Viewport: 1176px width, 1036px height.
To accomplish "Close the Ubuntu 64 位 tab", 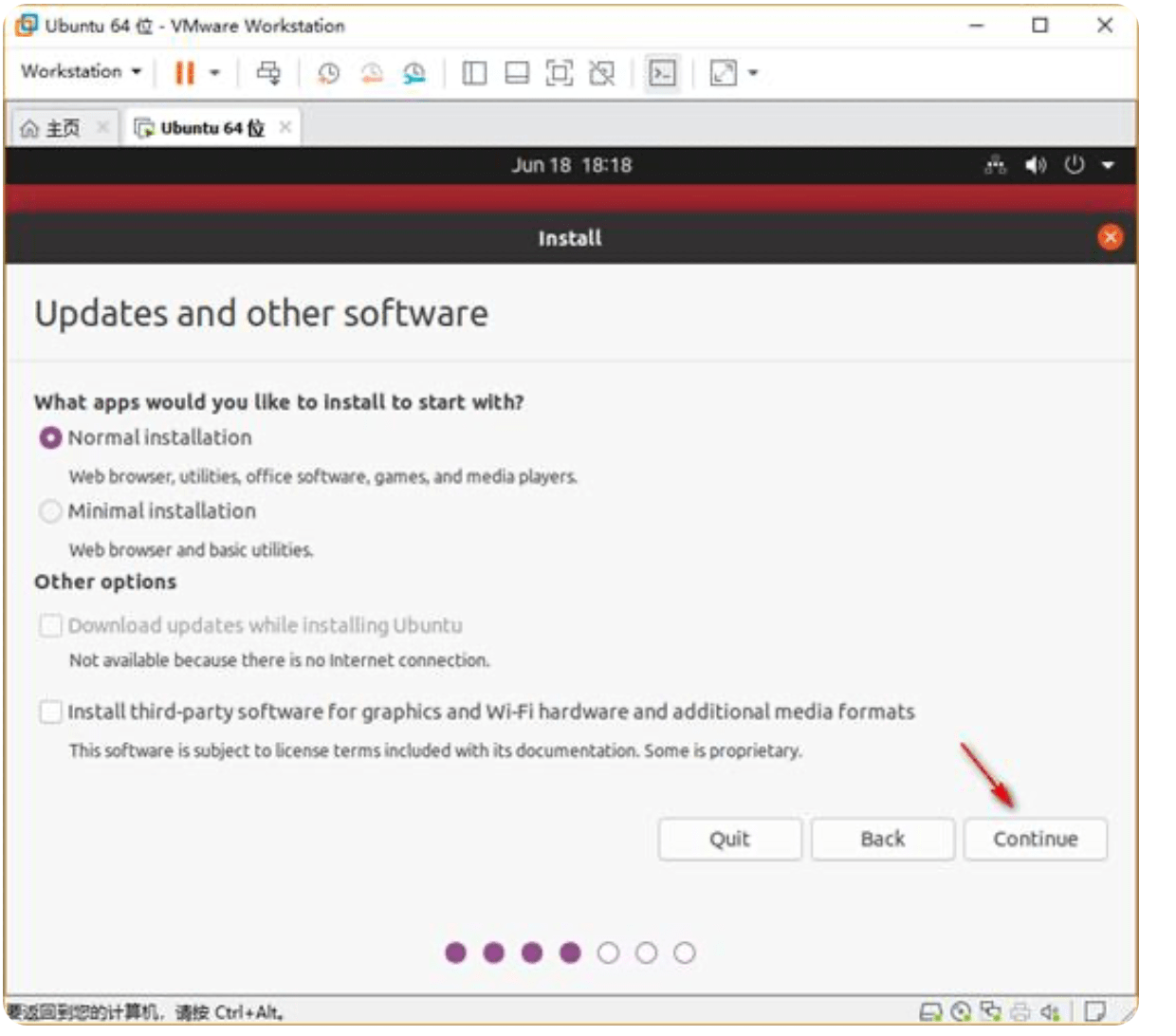I will 285,127.
